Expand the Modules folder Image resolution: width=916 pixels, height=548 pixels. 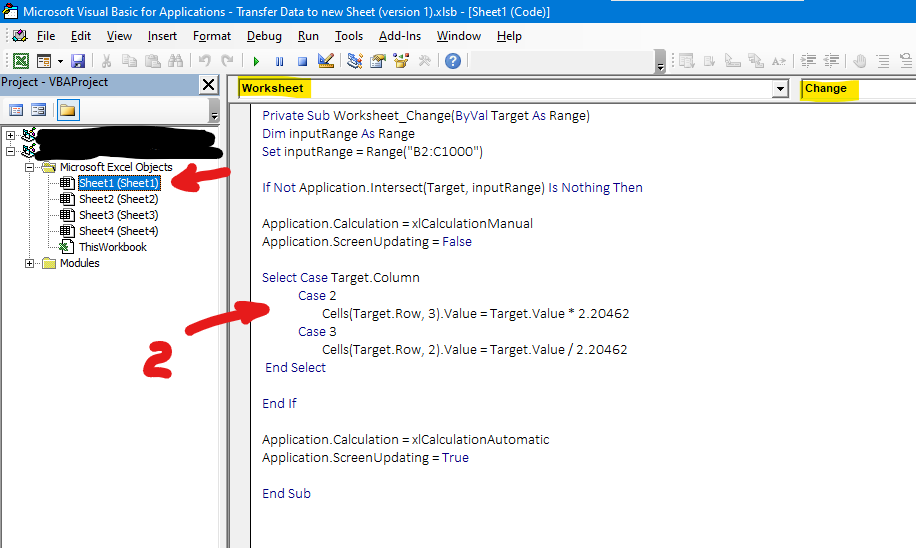(x=29, y=263)
